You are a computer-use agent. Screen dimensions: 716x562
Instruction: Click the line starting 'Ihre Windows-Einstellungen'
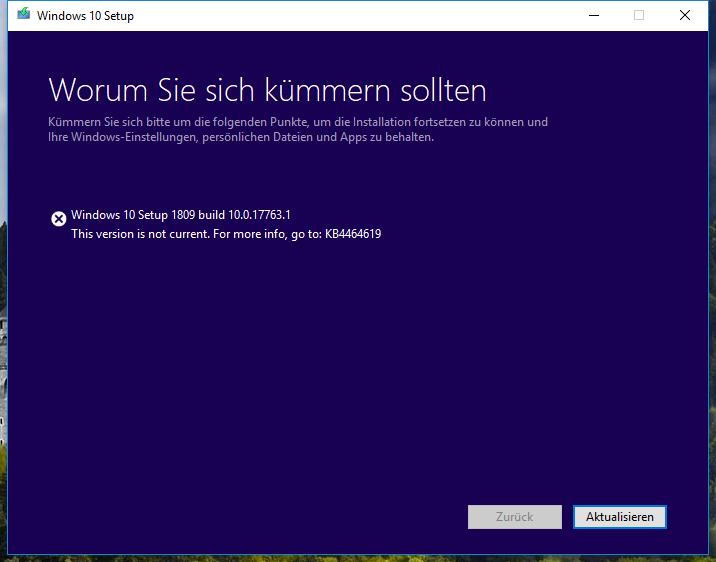click(x=241, y=137)
